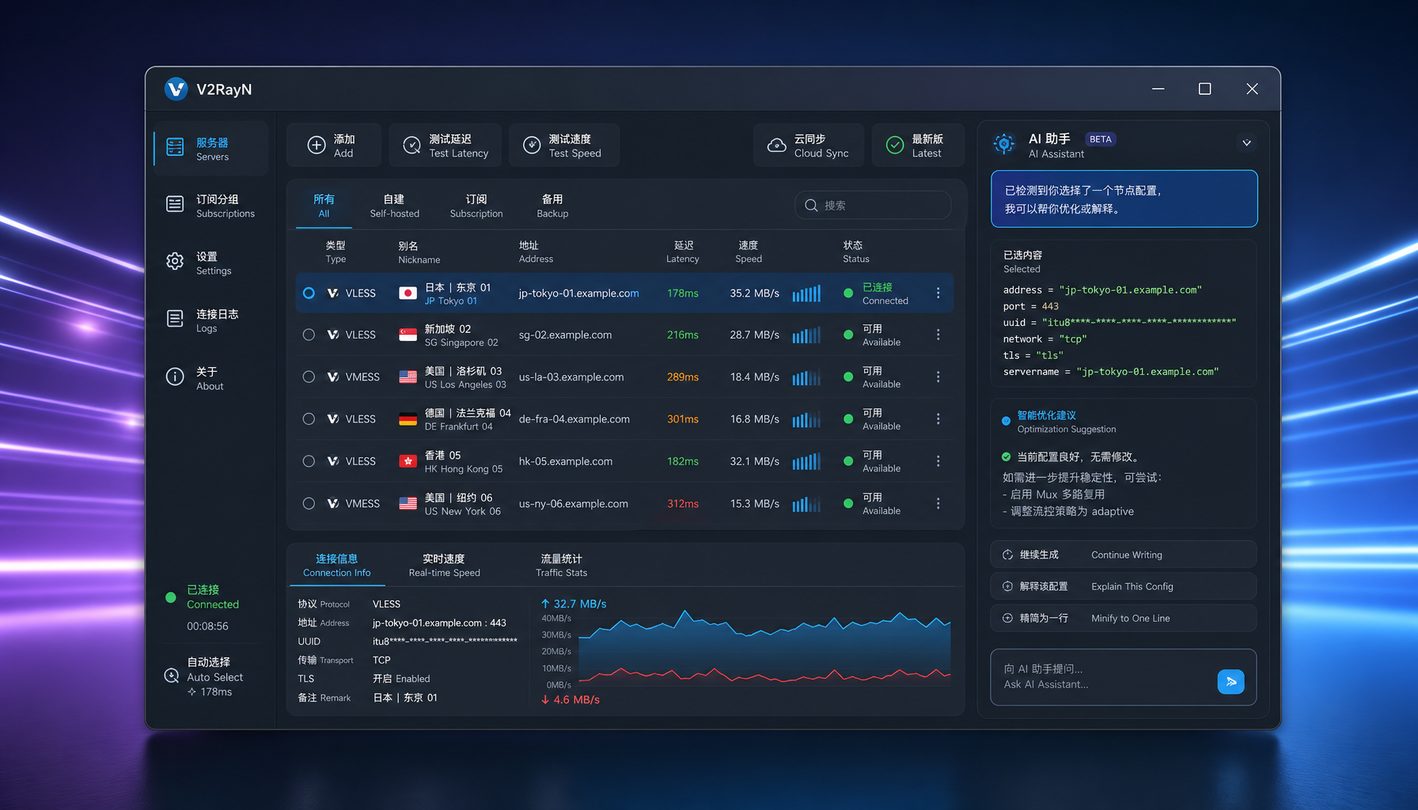1418x810 pixels.
Task: Click the 00:08:56 connection timer
Action: (207, 626)
